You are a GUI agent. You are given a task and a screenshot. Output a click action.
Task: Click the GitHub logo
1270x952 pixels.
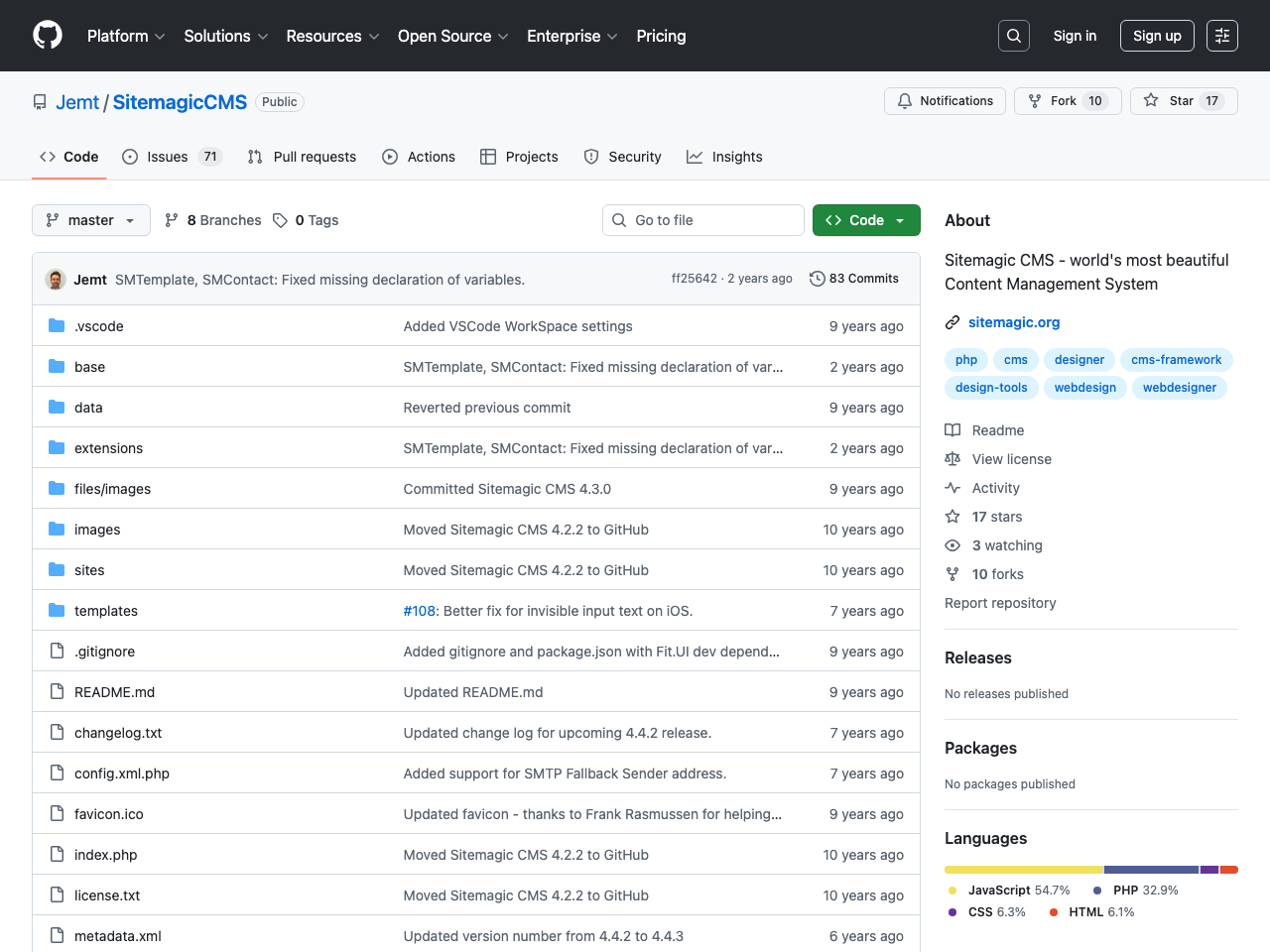[x=47, y=36]
